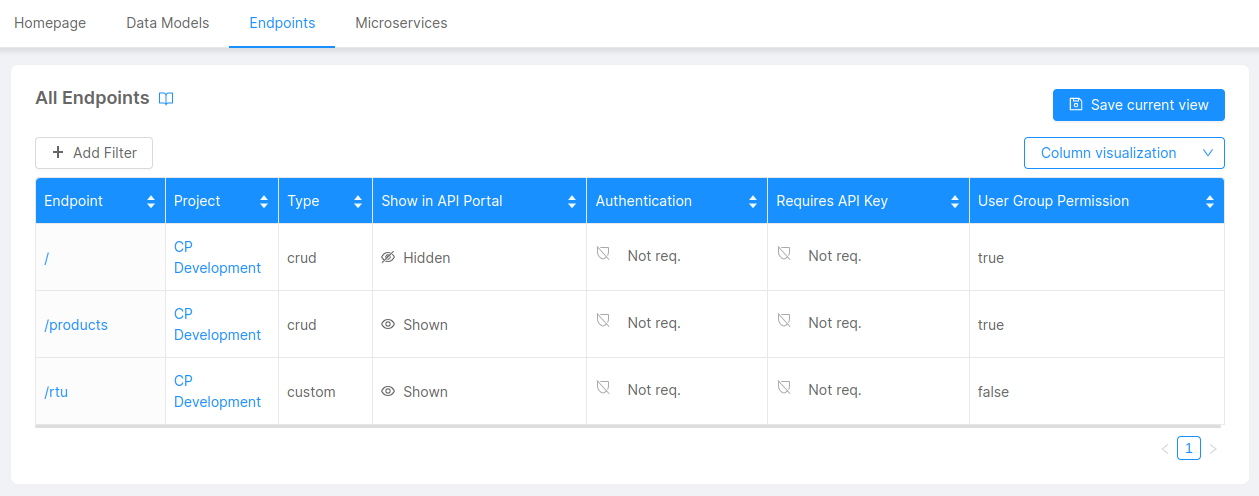Screen dimensions: 1259x496
Task: Go to next page arrow in pagination
Action: (1213, 449)
